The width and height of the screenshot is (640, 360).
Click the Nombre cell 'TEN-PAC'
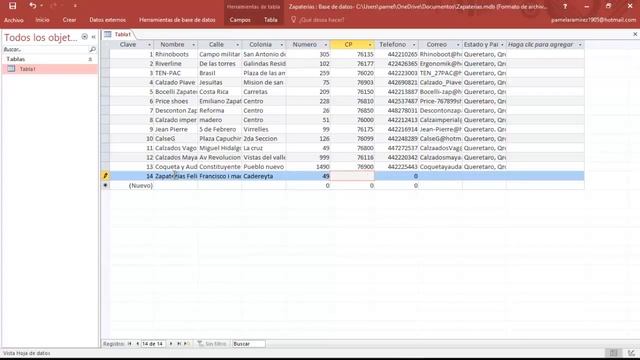[x=176, y=73]
